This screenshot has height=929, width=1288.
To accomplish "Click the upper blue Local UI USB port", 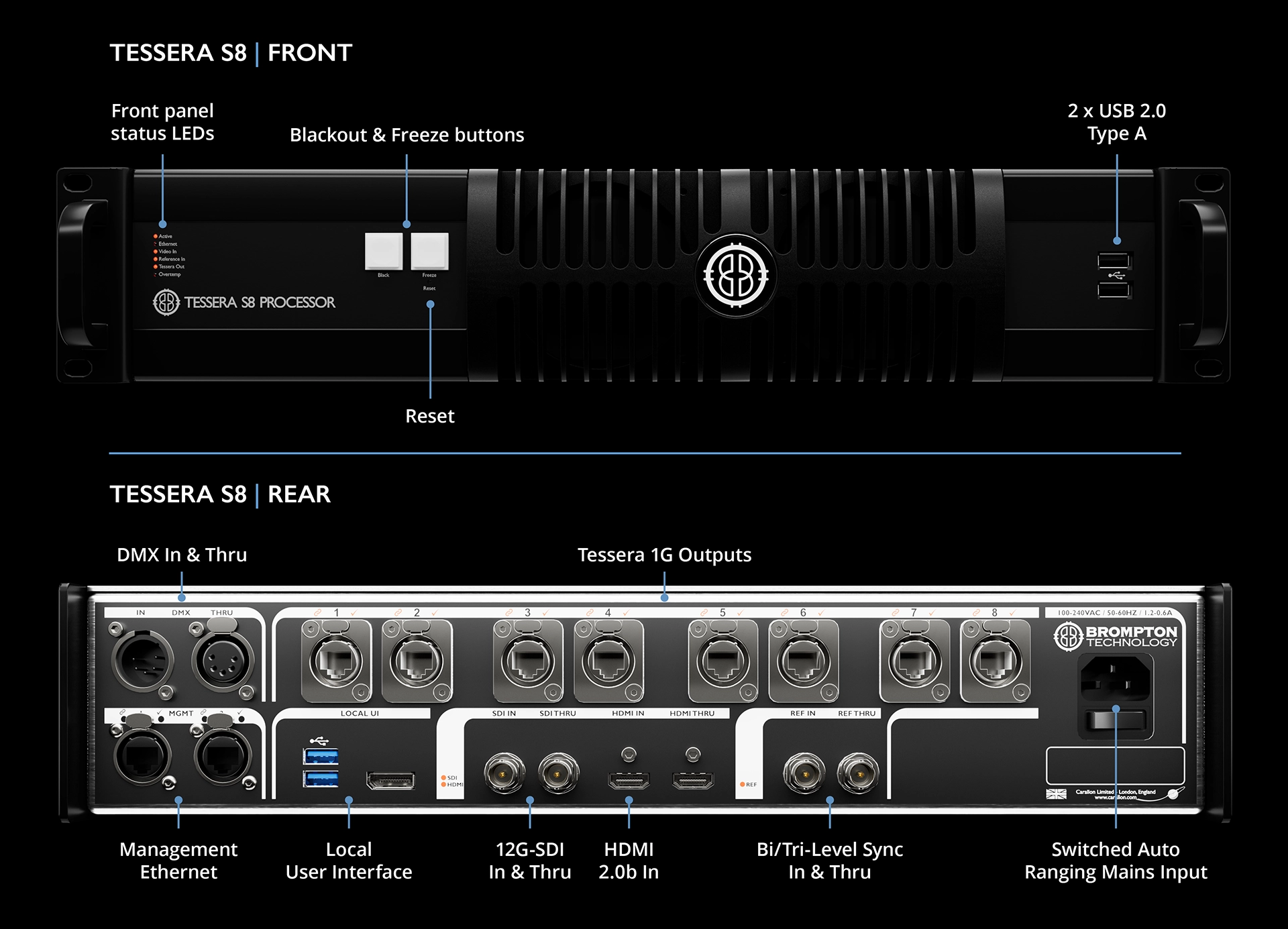I will pyautogui.click(x=321, y=757).
